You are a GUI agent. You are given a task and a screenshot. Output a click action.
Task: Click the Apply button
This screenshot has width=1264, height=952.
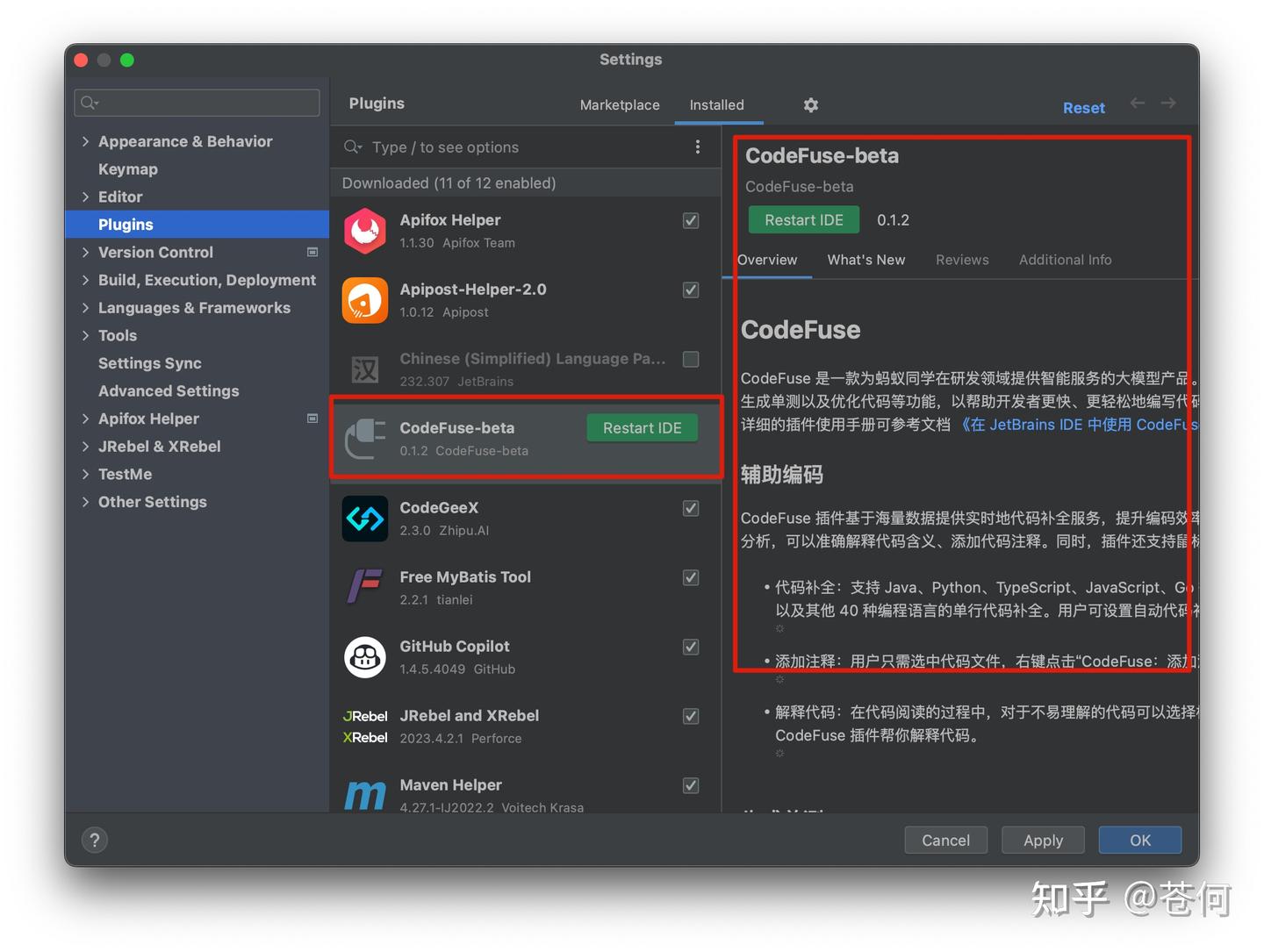pos(1043,841)
